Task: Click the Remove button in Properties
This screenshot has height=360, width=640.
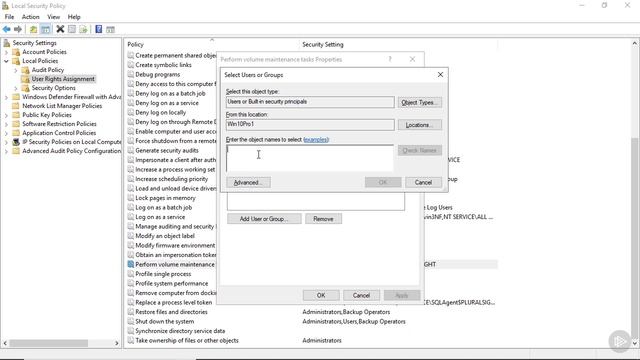Action: coord(323,219)
